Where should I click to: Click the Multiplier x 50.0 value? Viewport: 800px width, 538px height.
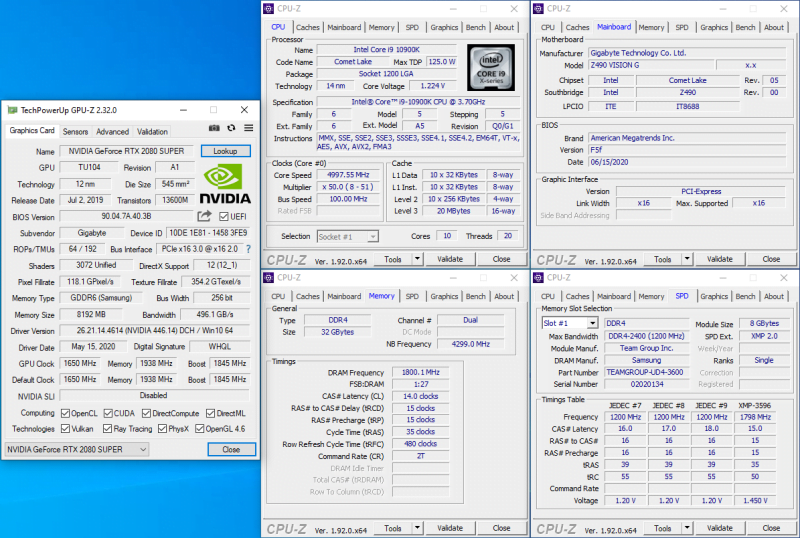coord(348,187)
